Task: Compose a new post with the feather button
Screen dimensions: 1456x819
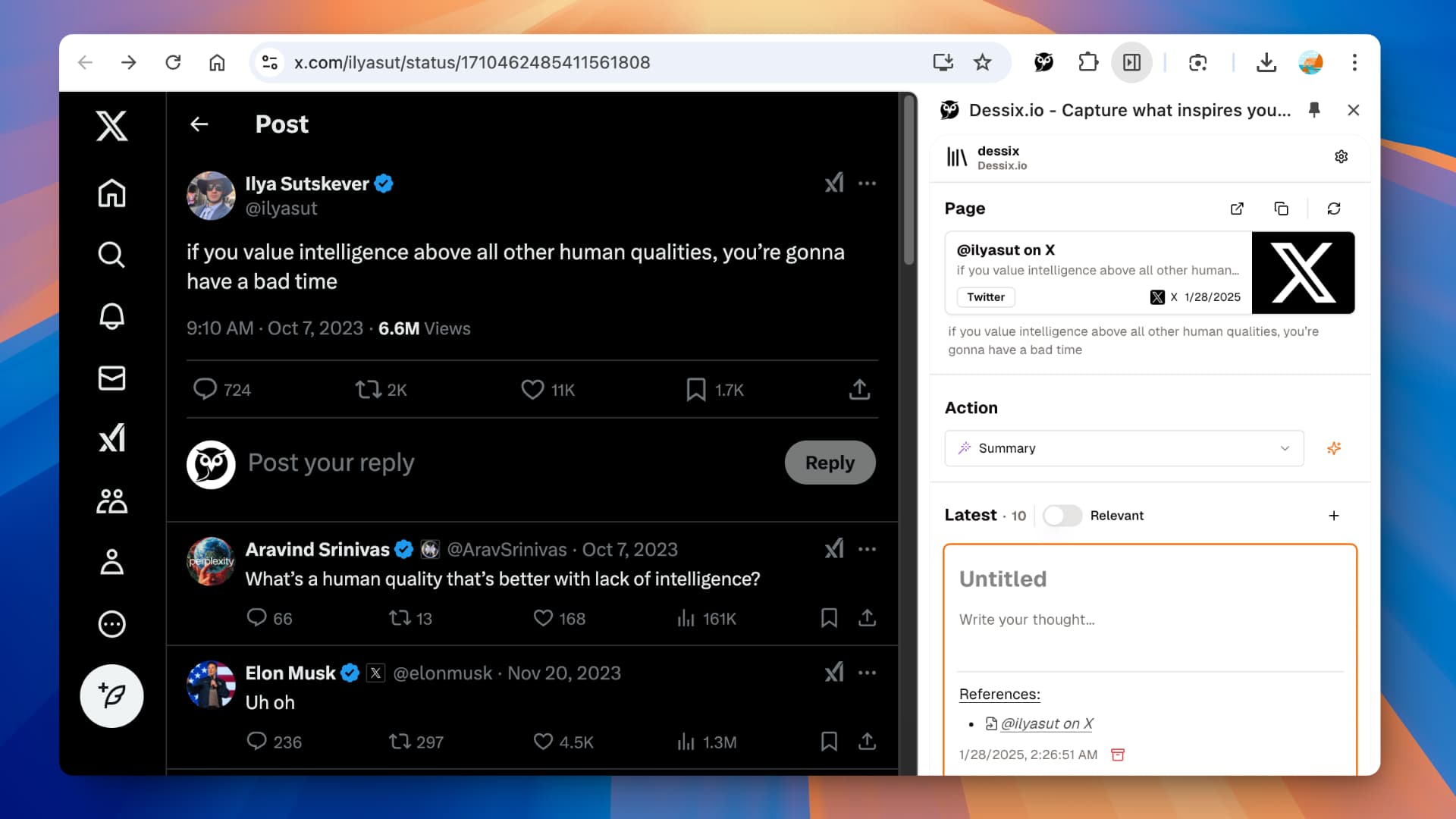Action: [x=111, y=695]
